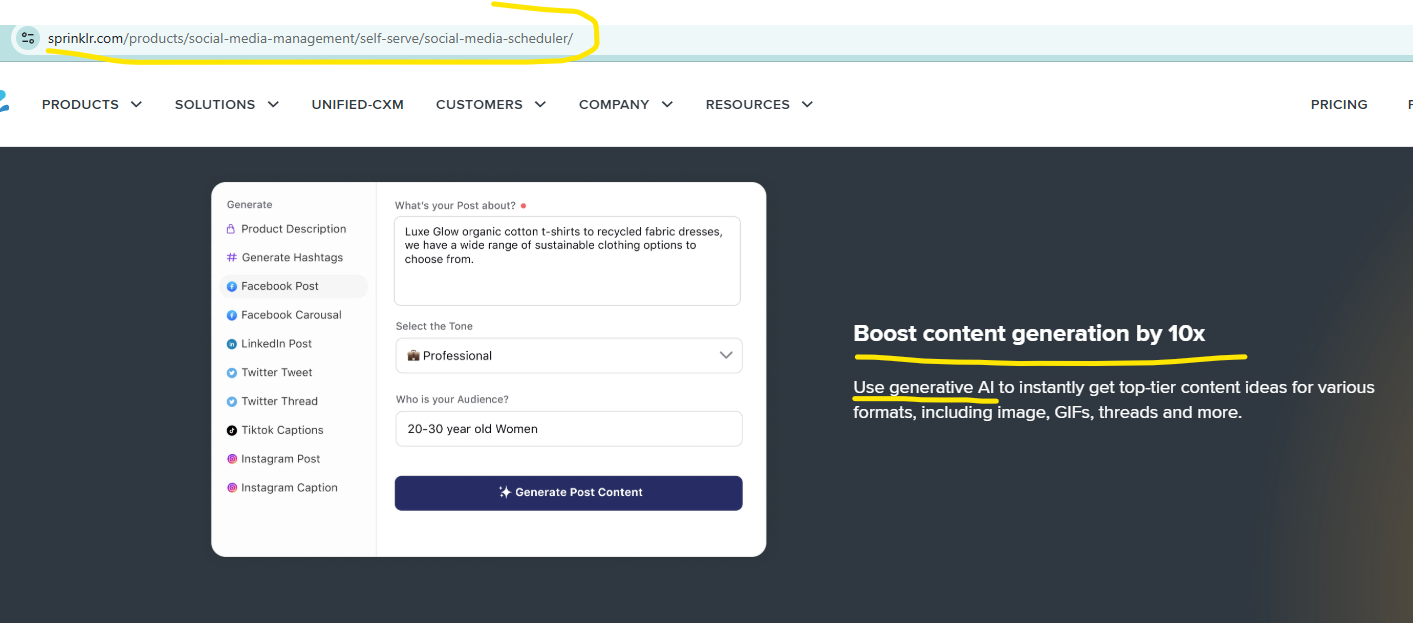Viewport: 1413px width, 623px height.
Task: Select Facebook Carousal option
Action: (x=293, y=315)
